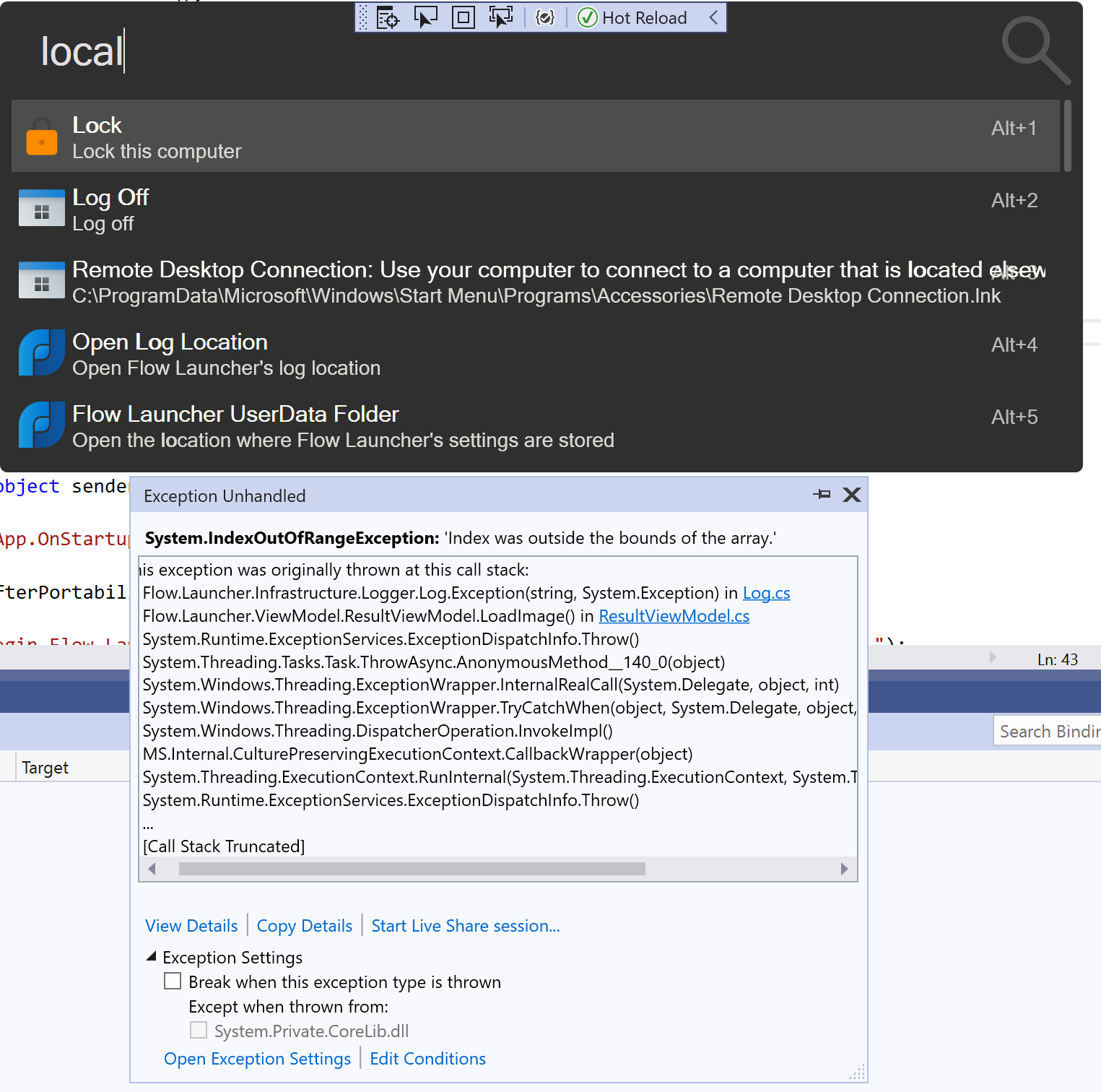The image size is (1101, 1092).
Task: Click Open Log Location Flow Launcher icon
Action: click(42, 352)
